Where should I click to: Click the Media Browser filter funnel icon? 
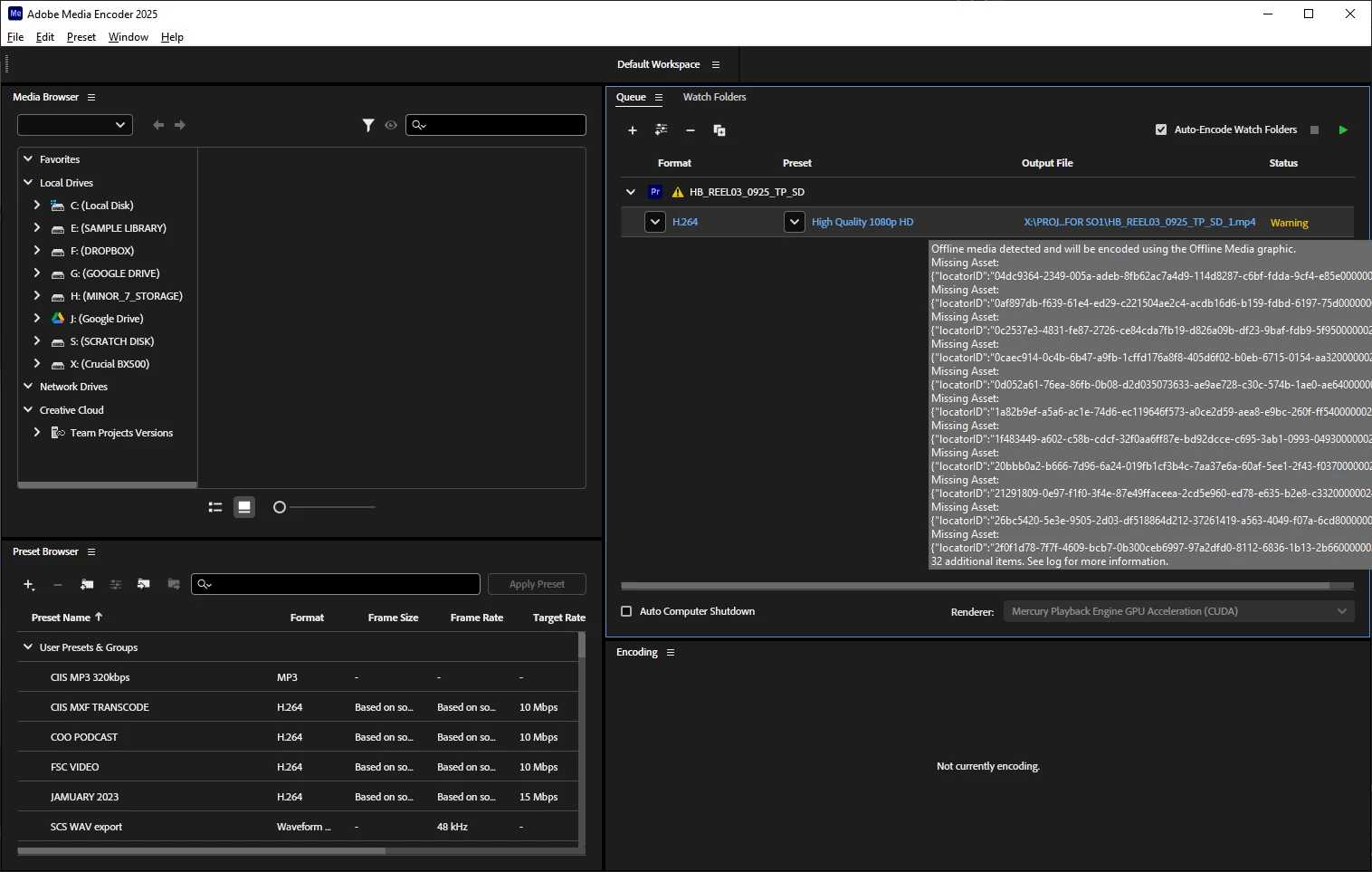click(368, 125)
